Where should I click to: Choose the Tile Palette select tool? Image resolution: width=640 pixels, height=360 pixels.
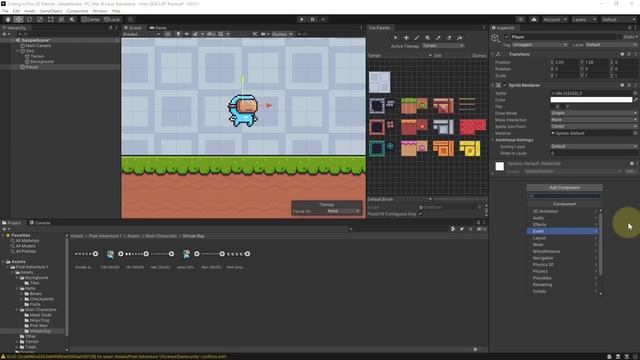[x=395, y=38]
